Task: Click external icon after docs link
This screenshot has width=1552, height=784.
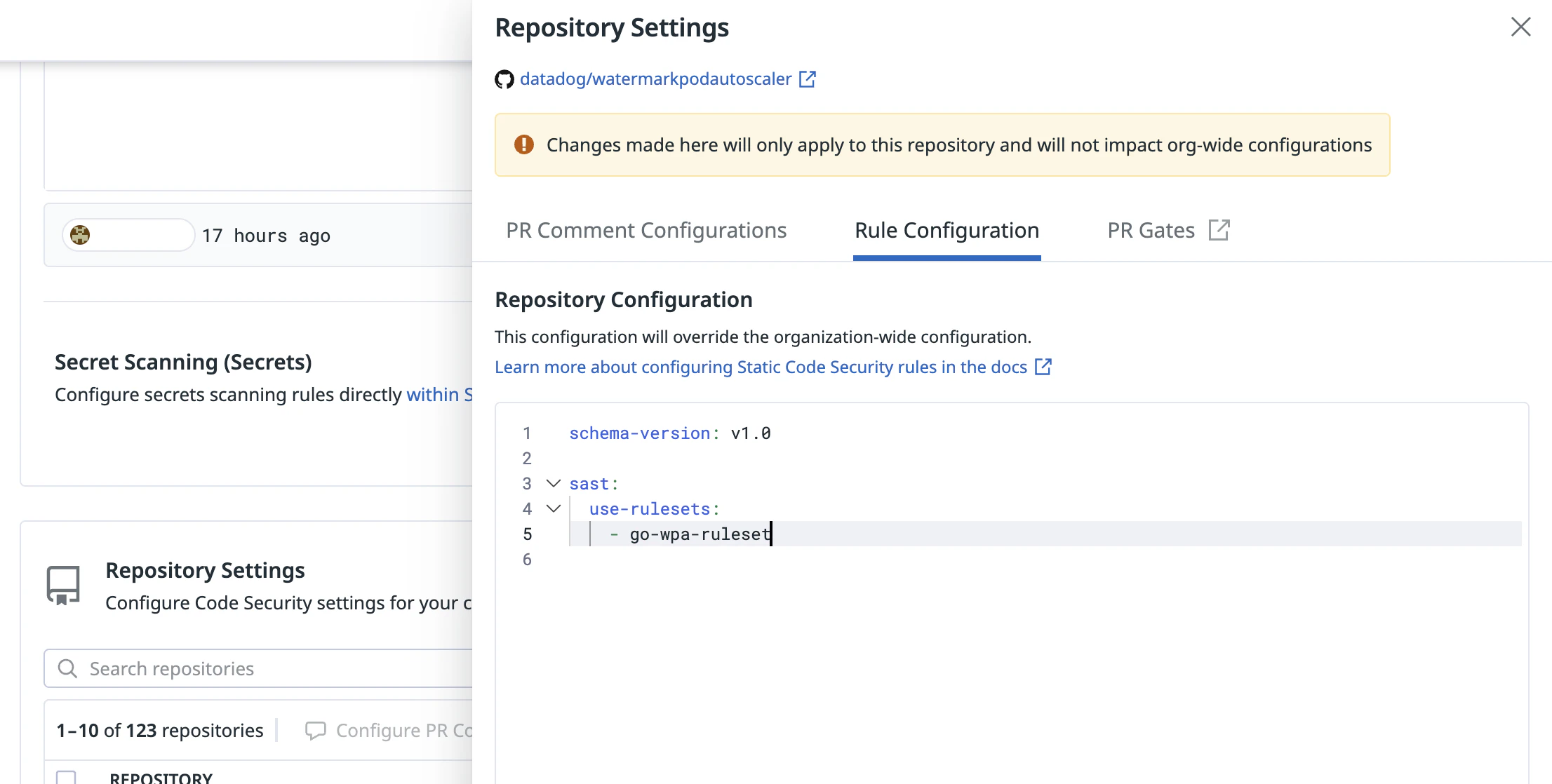Action: (1043, 367)
